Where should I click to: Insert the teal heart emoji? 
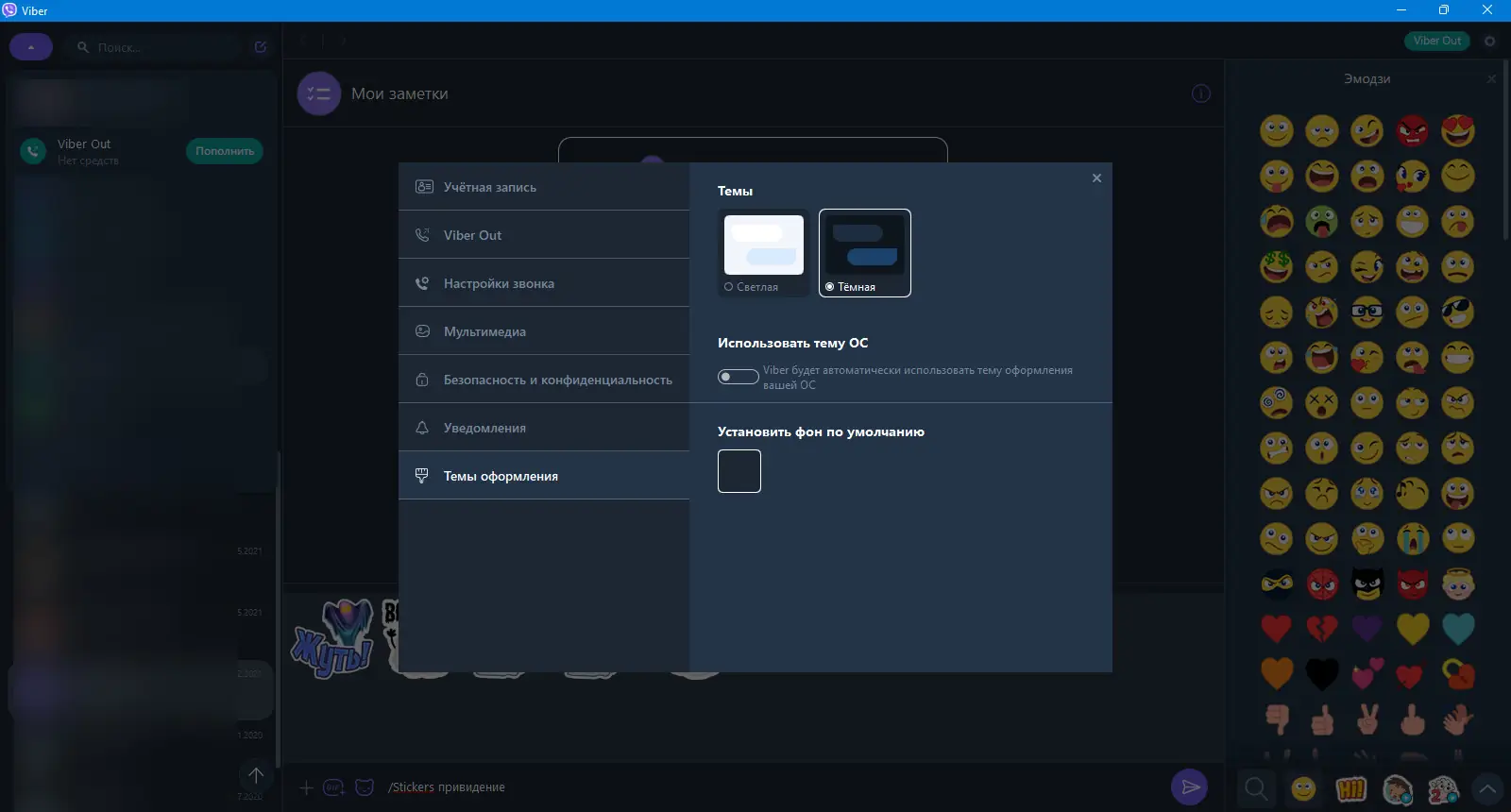(x=1458, y=629)
